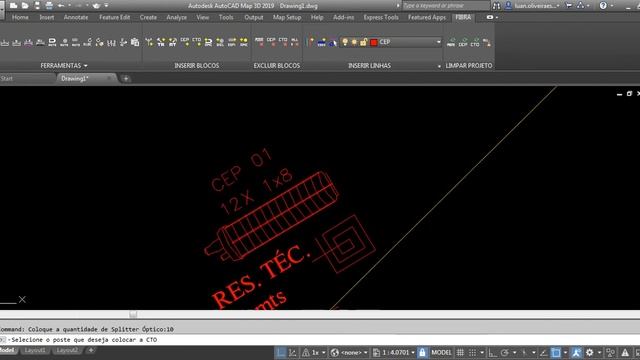Click the RBS clean project icon
Viewport: 640px width, 360px height.
[451, 42]
